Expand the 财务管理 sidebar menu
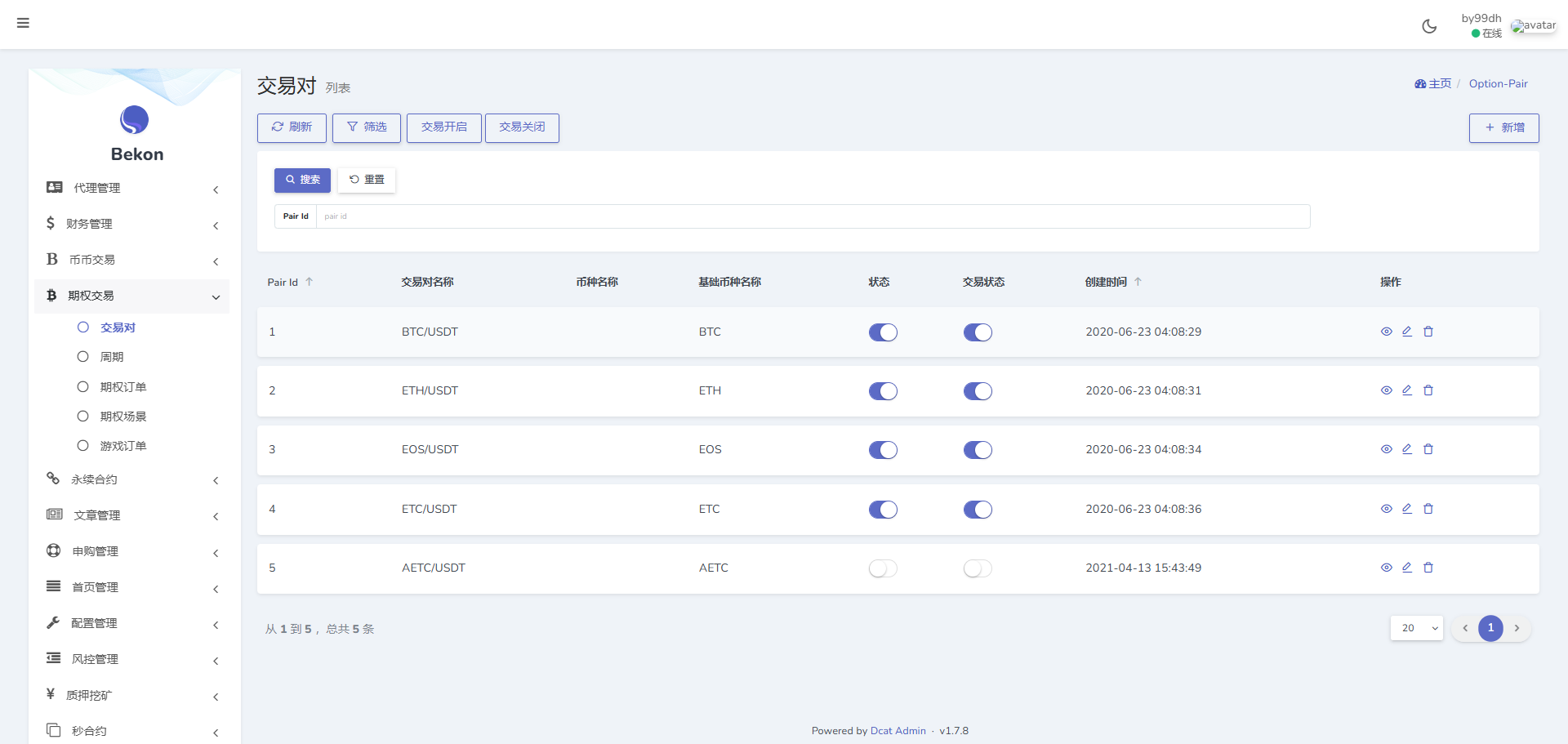Image resolution: width=1568 pixels, height=744 pixels. [x=131, y=224]
